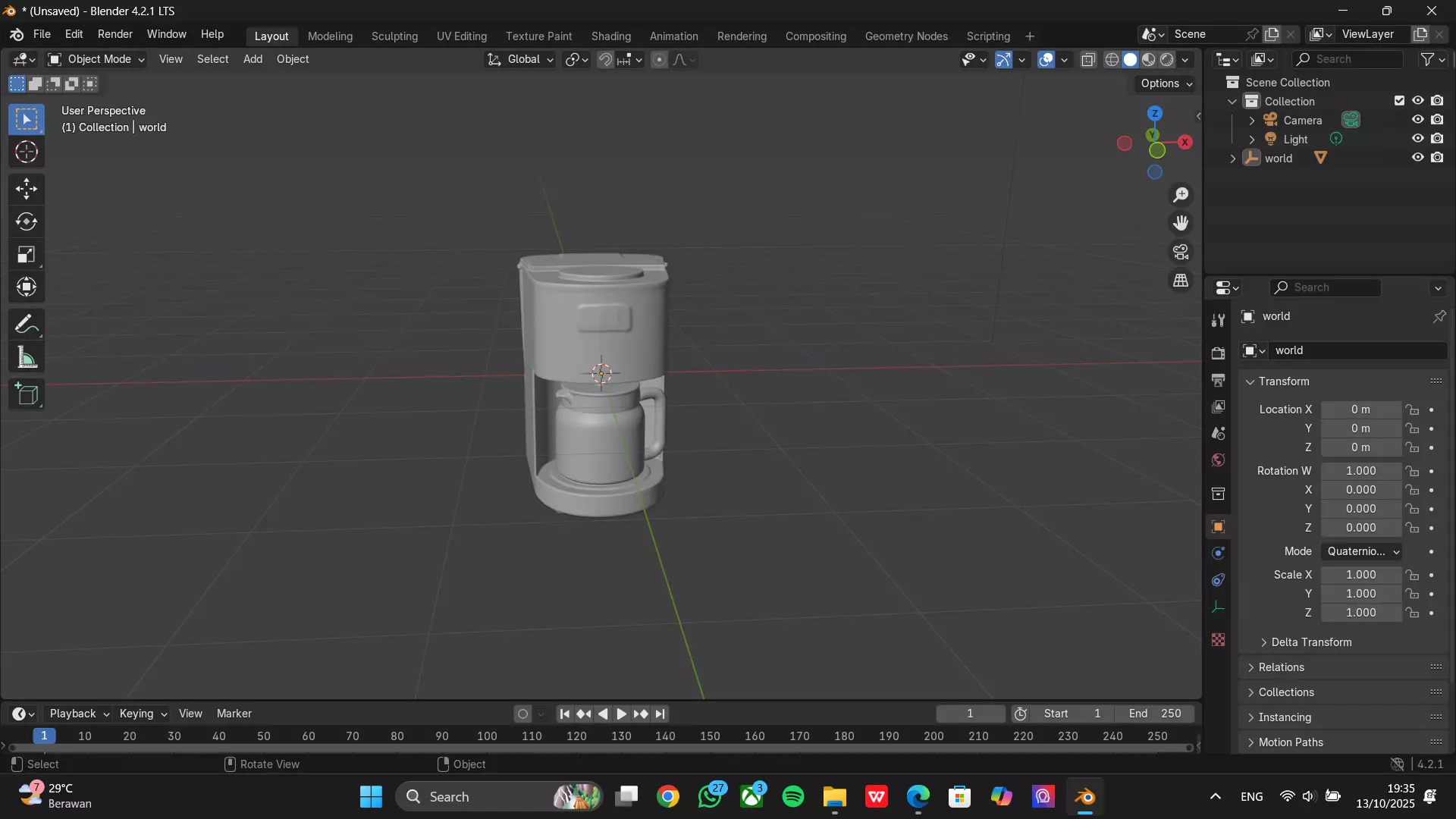Screen dimensions: 1456x819
Task: Switch to the Shading workspace tab
Action: (x=610, y=36)
